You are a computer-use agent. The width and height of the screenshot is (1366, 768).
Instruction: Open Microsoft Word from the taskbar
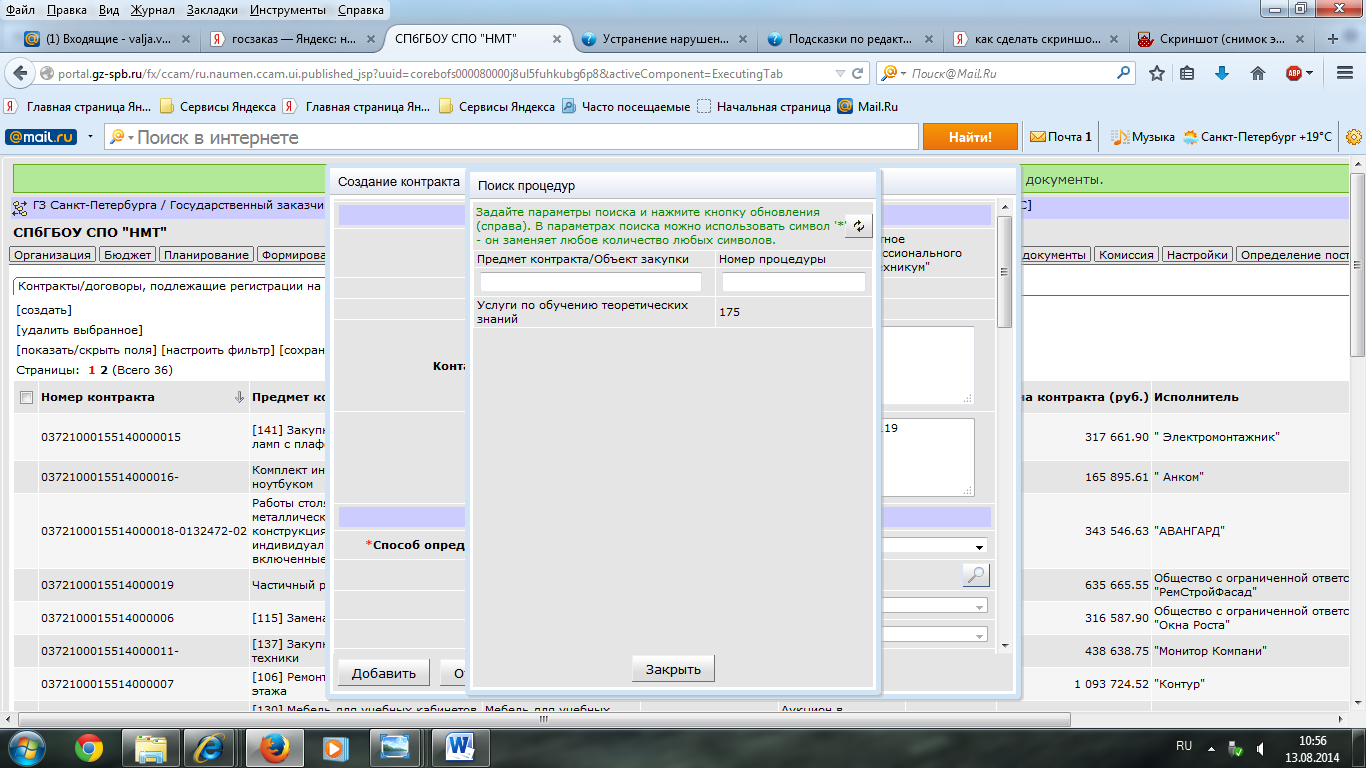click(459, 747)
